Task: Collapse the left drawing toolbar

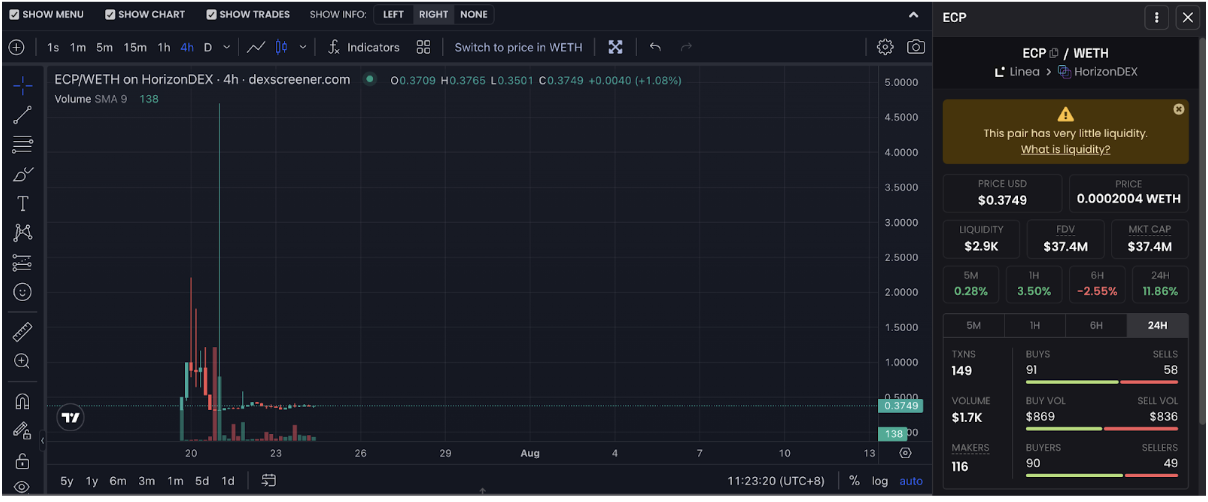Action: tap(42, 440)
